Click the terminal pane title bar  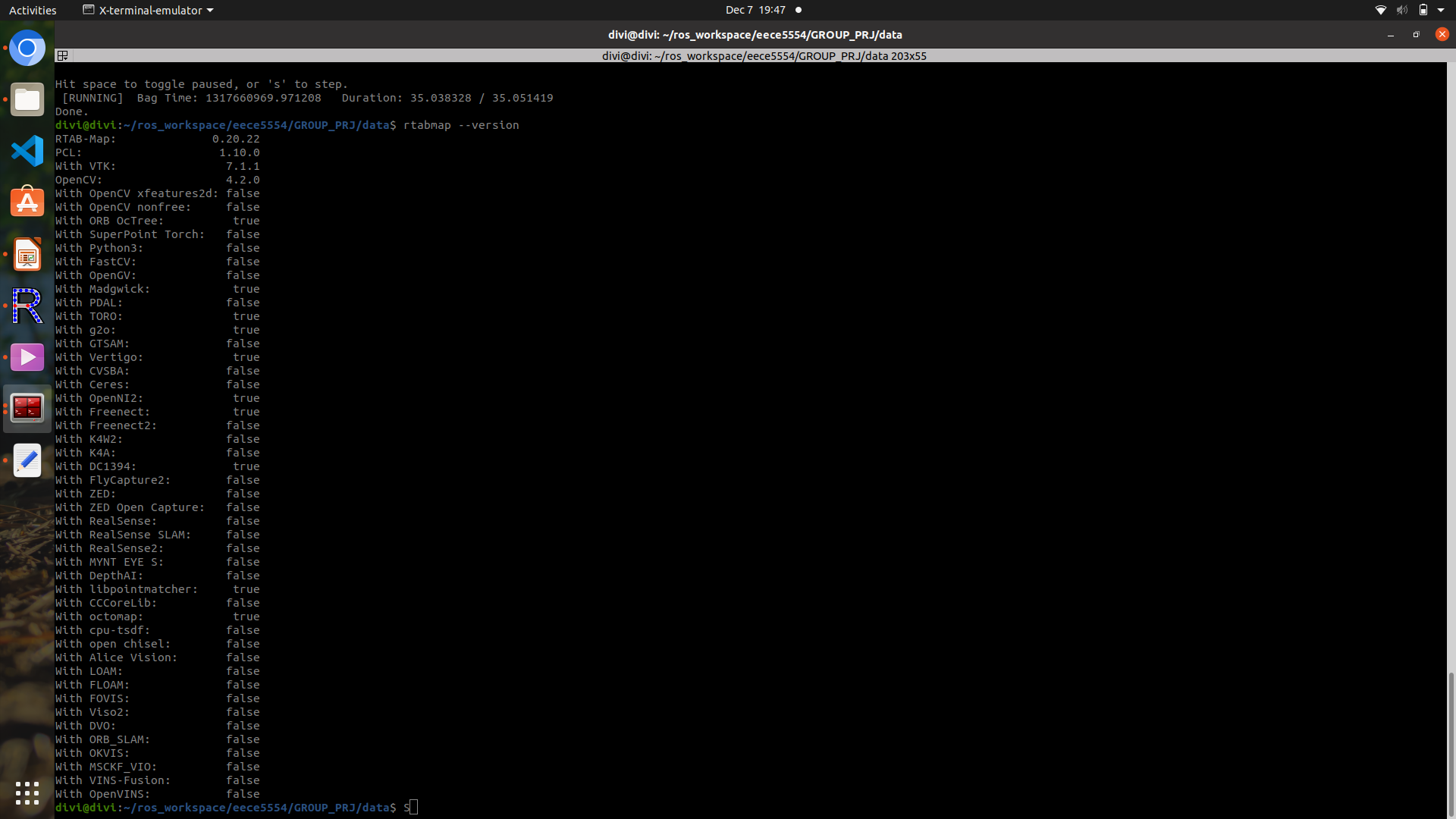[764, 55]
